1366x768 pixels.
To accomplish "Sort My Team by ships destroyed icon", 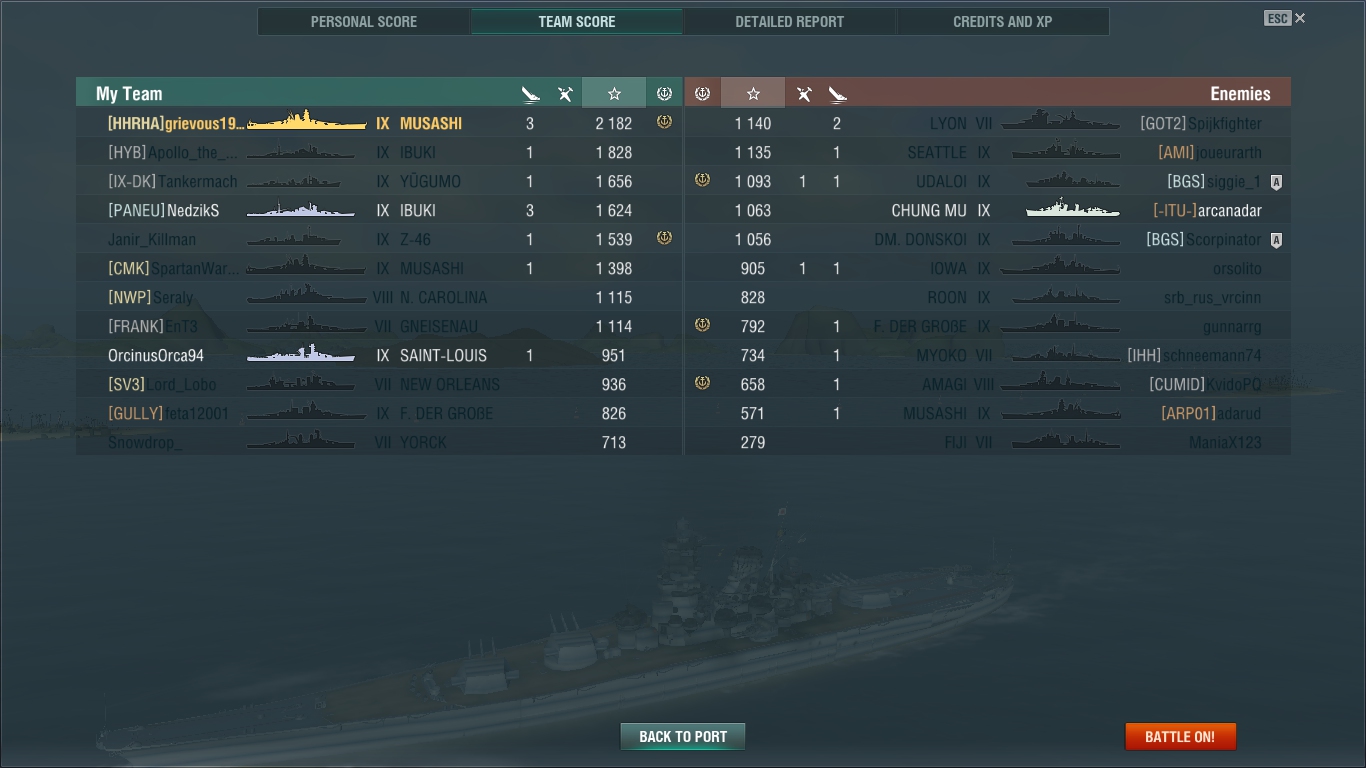I will click(x=531, y=94).
